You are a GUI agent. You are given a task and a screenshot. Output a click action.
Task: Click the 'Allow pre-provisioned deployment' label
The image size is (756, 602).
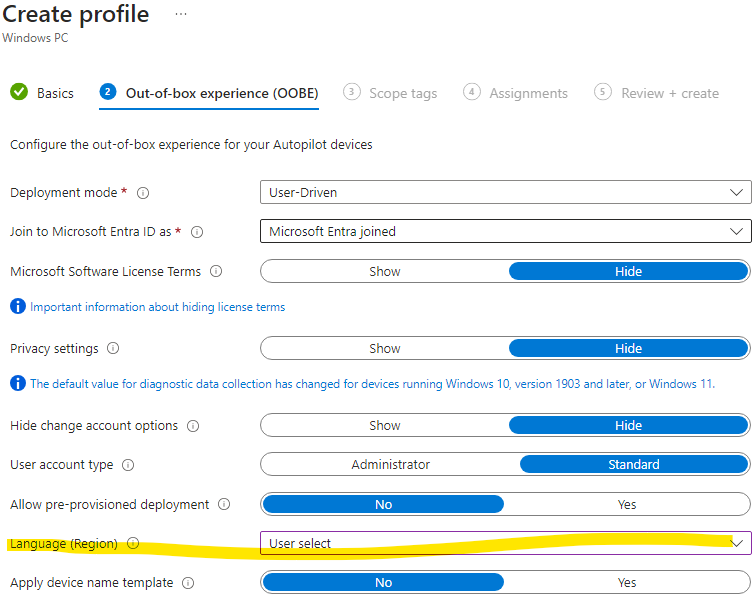coord(109,505)
